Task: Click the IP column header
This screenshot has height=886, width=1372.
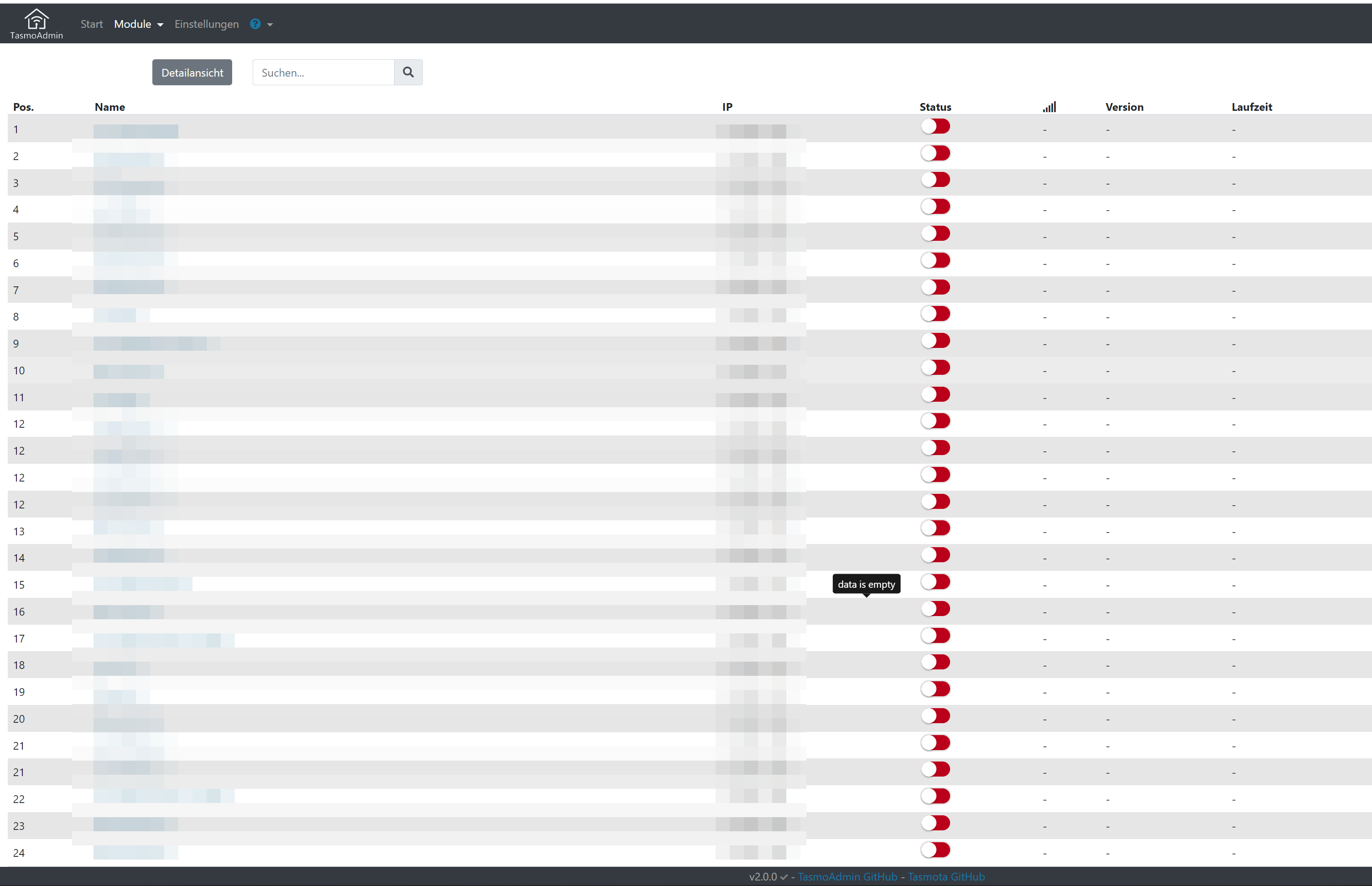Action: 728,107
